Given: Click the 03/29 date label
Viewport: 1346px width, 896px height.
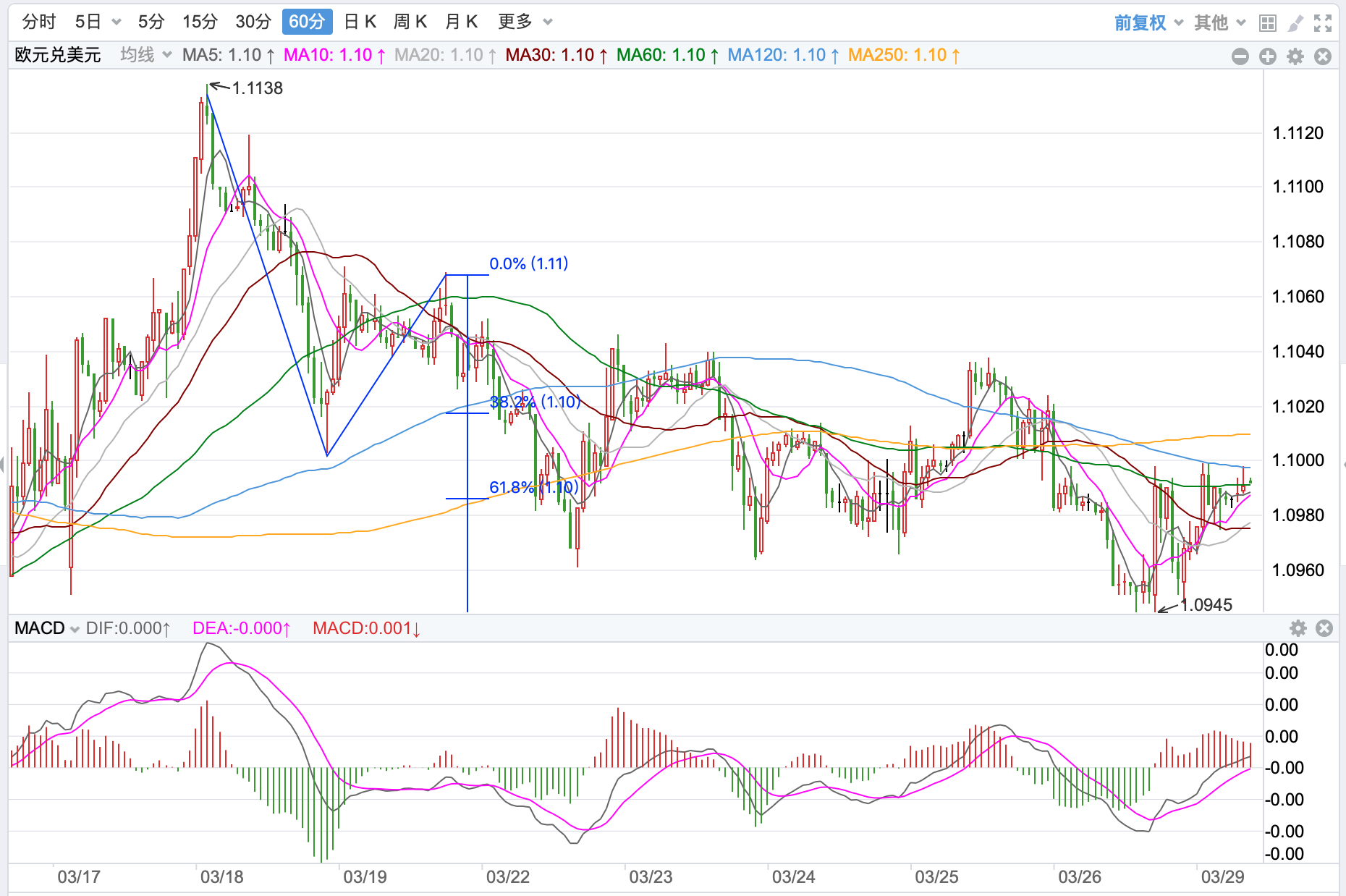Looking at the screenshot, I should coord(1223,877).
